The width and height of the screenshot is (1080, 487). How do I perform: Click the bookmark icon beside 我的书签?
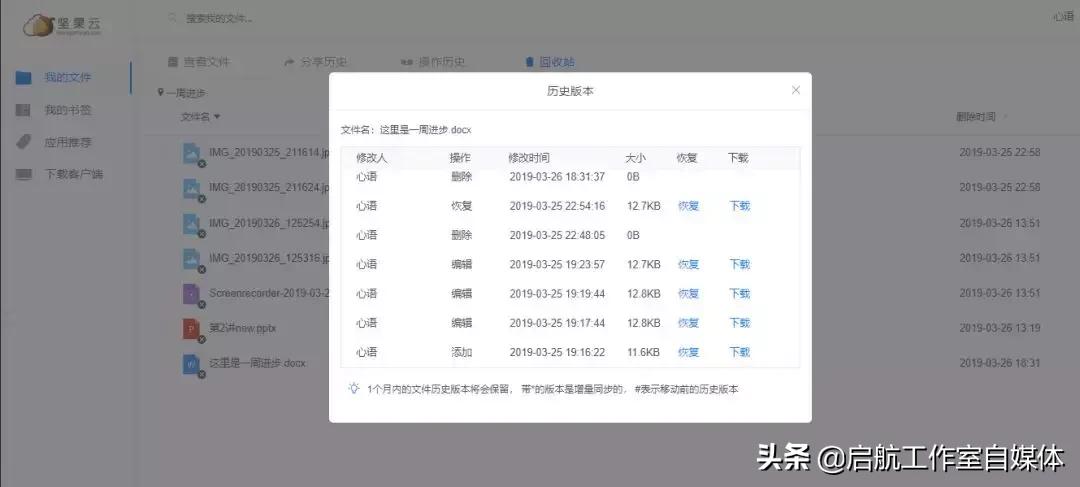pos(23,110)
